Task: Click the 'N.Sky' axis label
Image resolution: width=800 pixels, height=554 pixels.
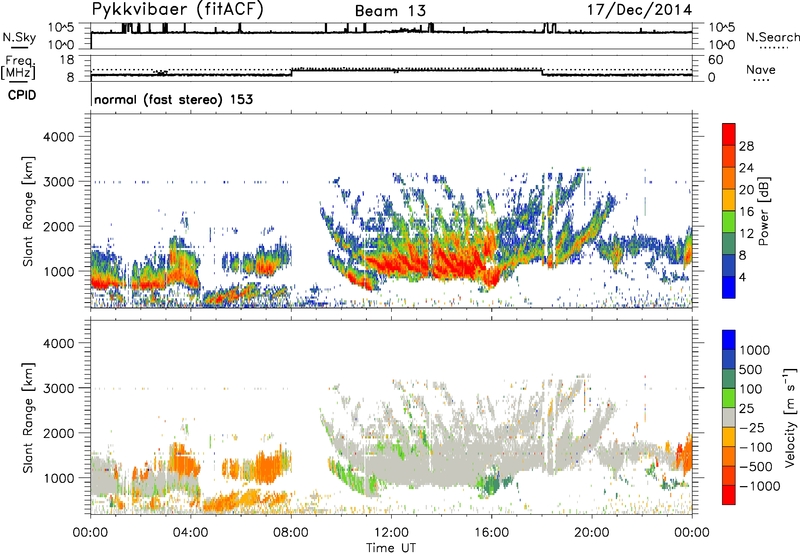Action: [19, 37]
